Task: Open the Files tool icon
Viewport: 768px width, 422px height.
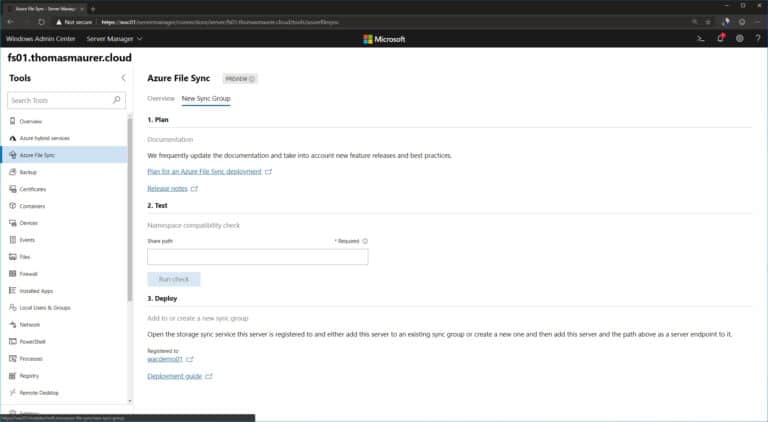Action: tap(13, 257)
